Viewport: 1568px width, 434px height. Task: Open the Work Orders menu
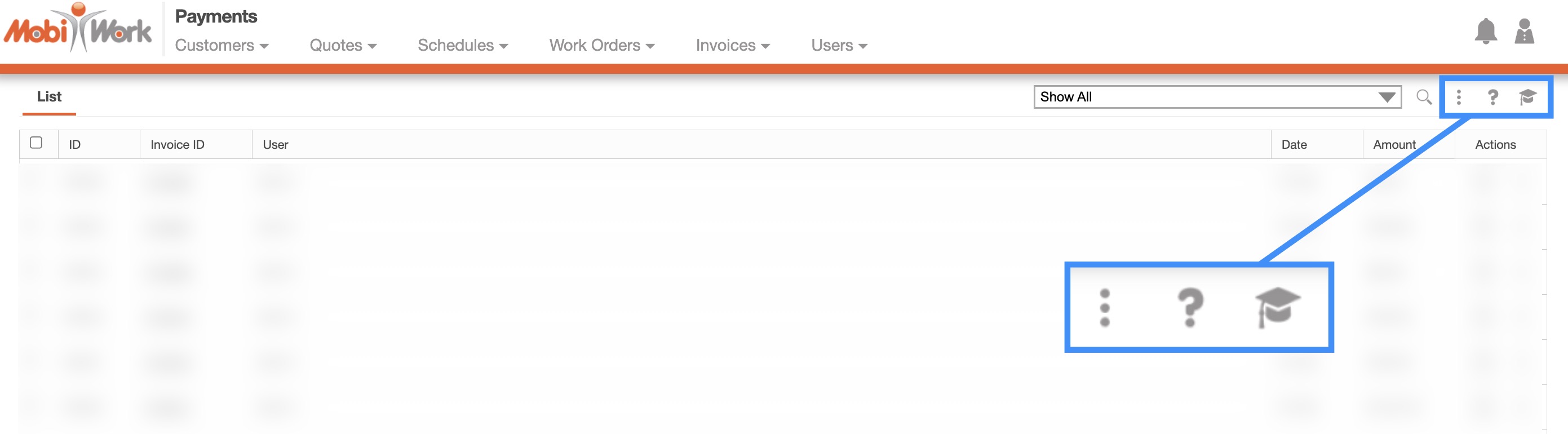(x=601, y=46)
